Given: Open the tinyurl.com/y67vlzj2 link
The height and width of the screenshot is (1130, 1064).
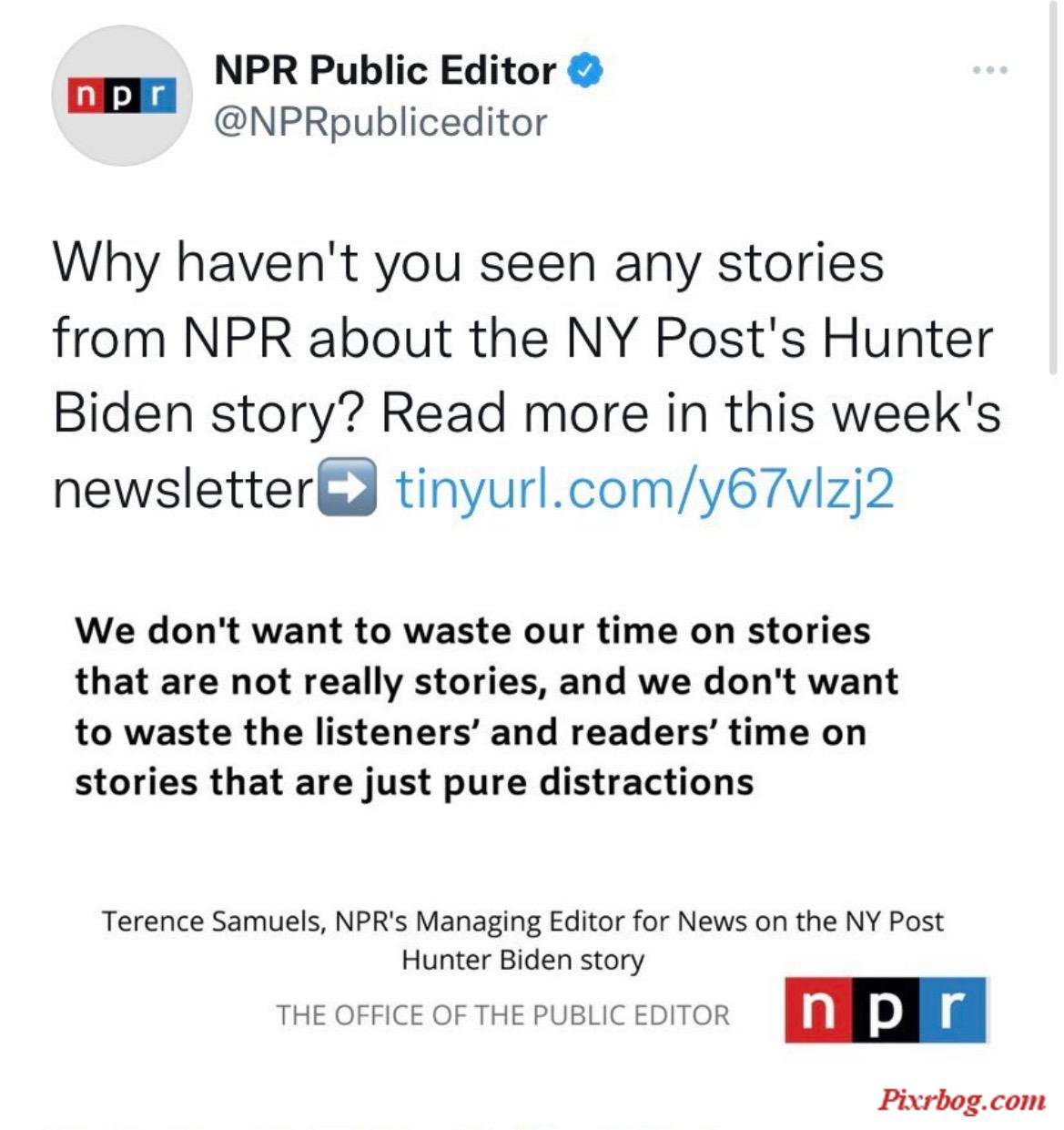Looking at the screenshot, I should click(x=644, y=489).
